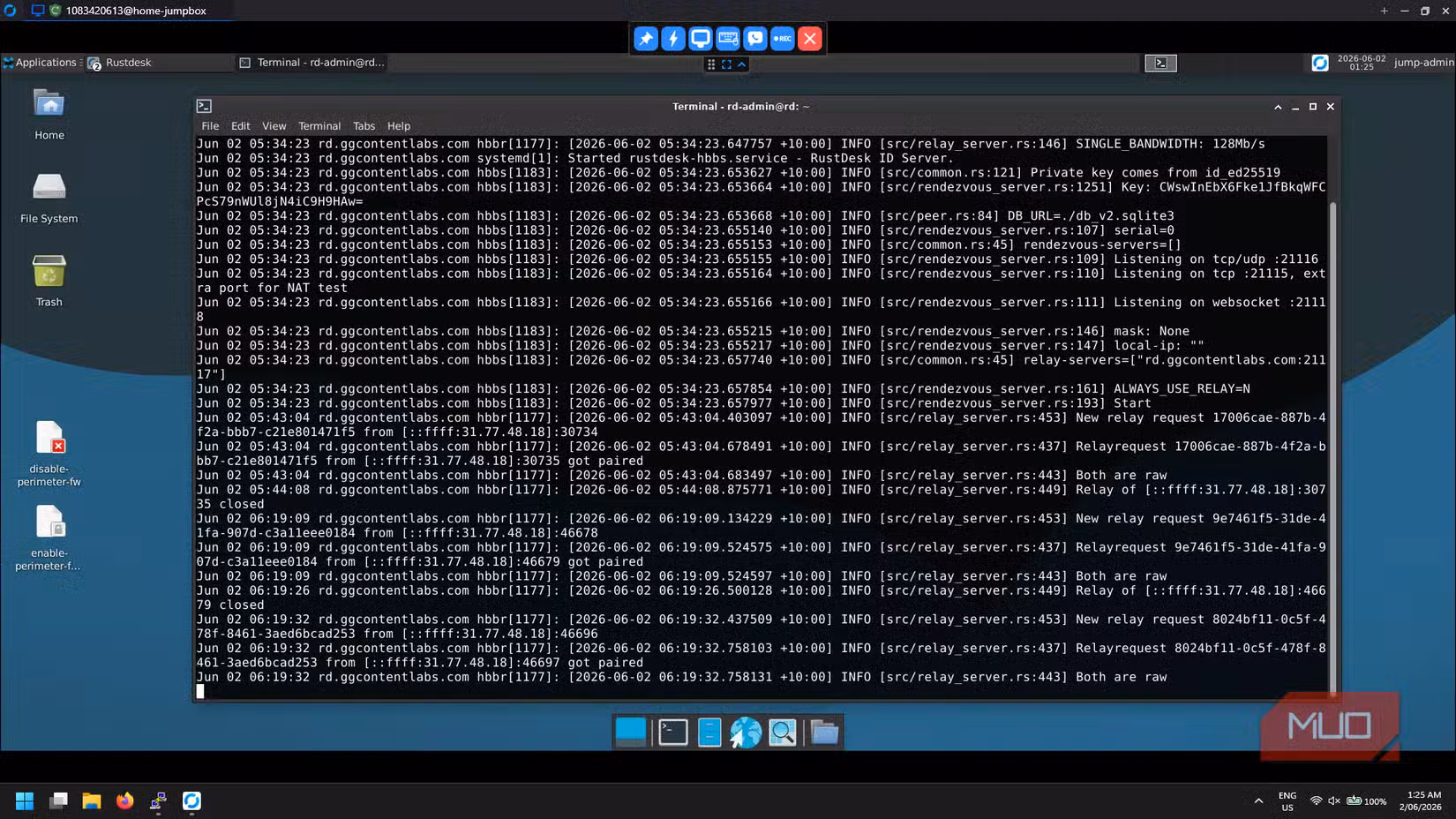Add a new RustDesk connection tab
This screenshot has width=1456, height=819.
(x=1384, y=11)
